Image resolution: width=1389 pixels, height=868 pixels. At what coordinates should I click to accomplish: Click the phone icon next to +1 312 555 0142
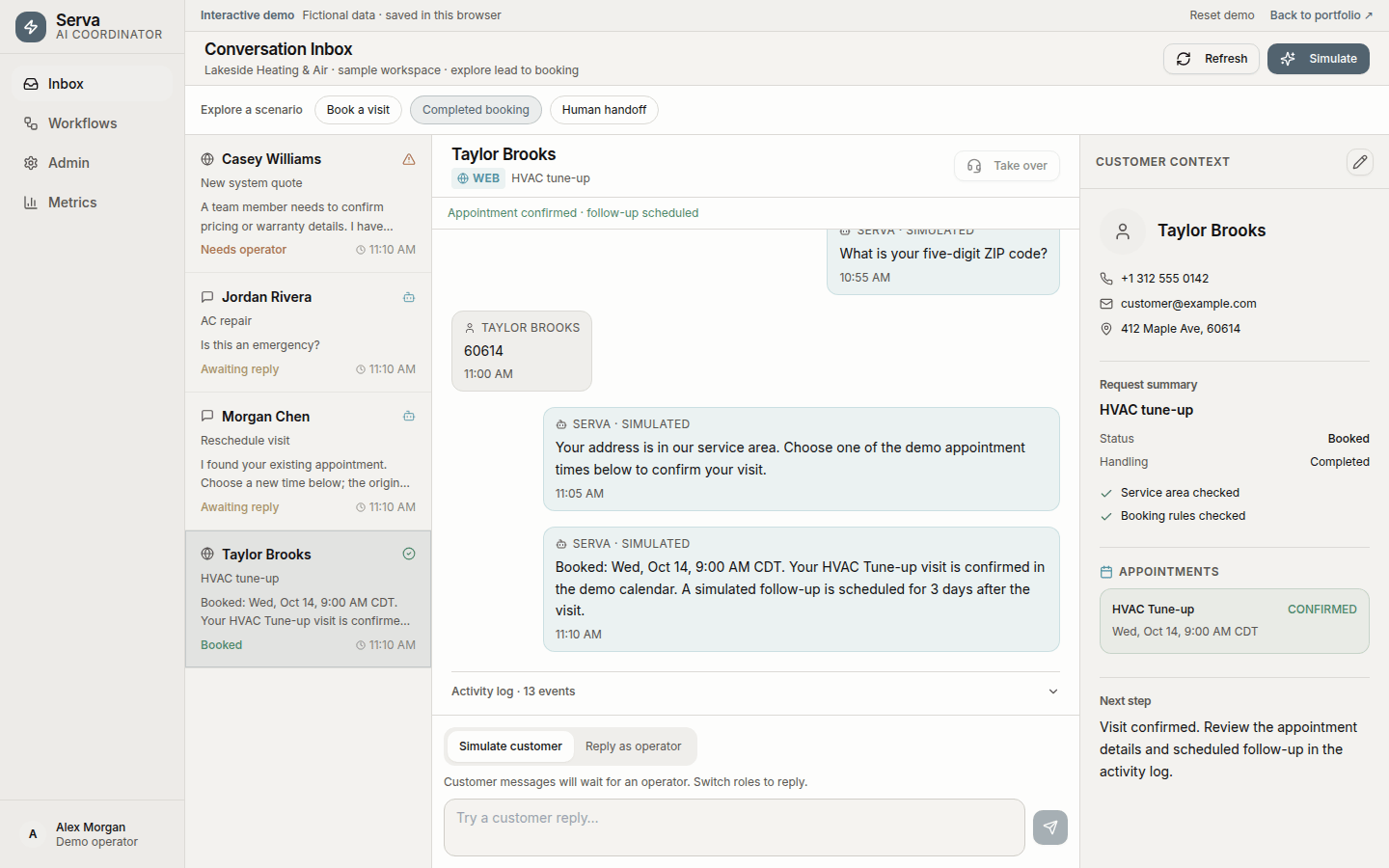[1106, 279]
